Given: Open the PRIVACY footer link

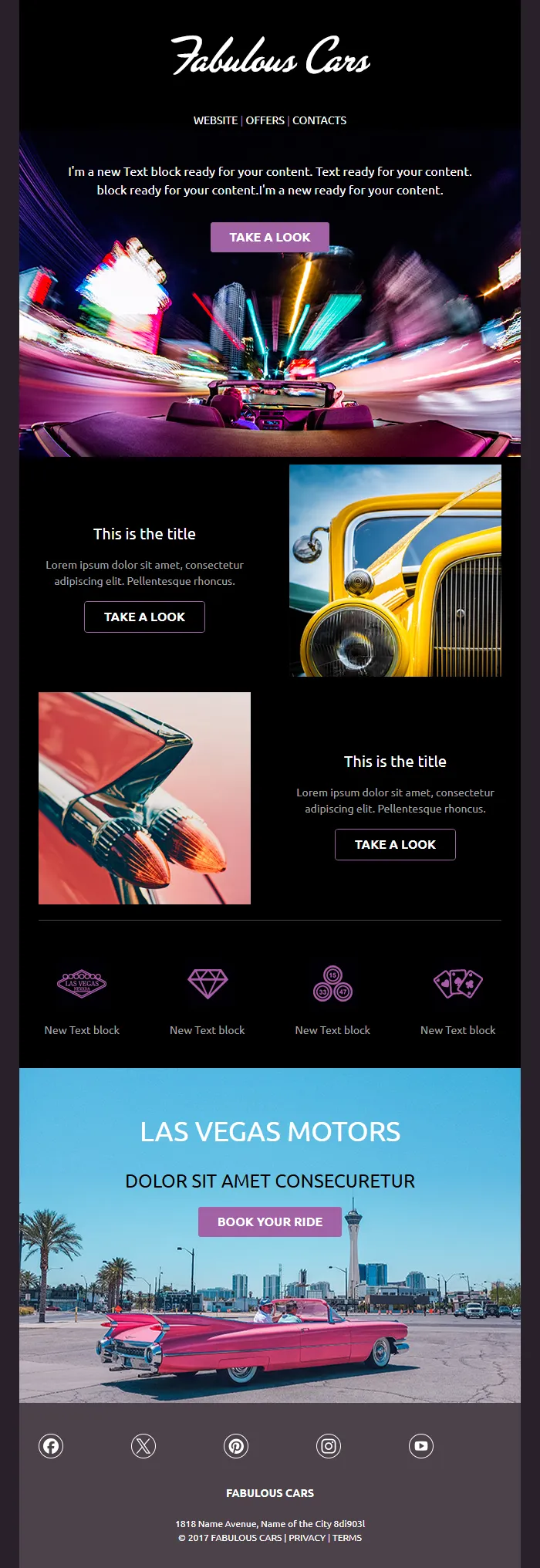Looking at the screenshot, I should point(307,1538).
